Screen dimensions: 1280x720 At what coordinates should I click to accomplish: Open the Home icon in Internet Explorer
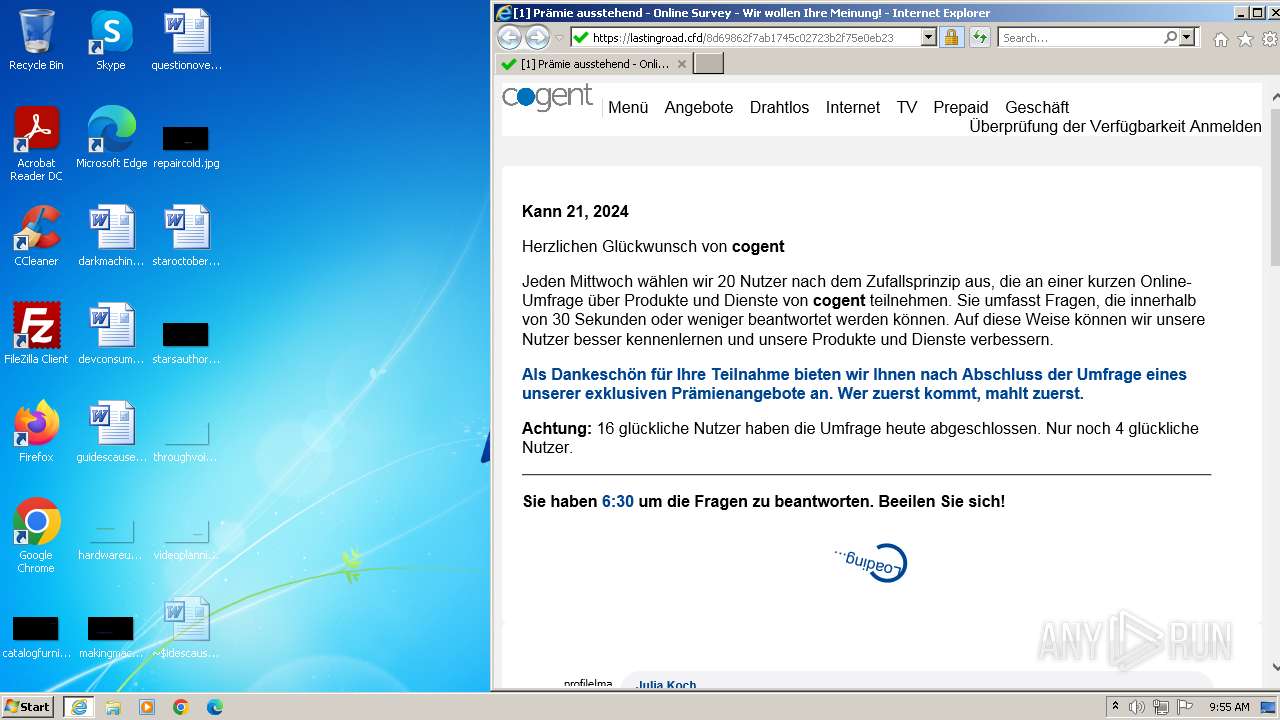[x=1220, y=39]
